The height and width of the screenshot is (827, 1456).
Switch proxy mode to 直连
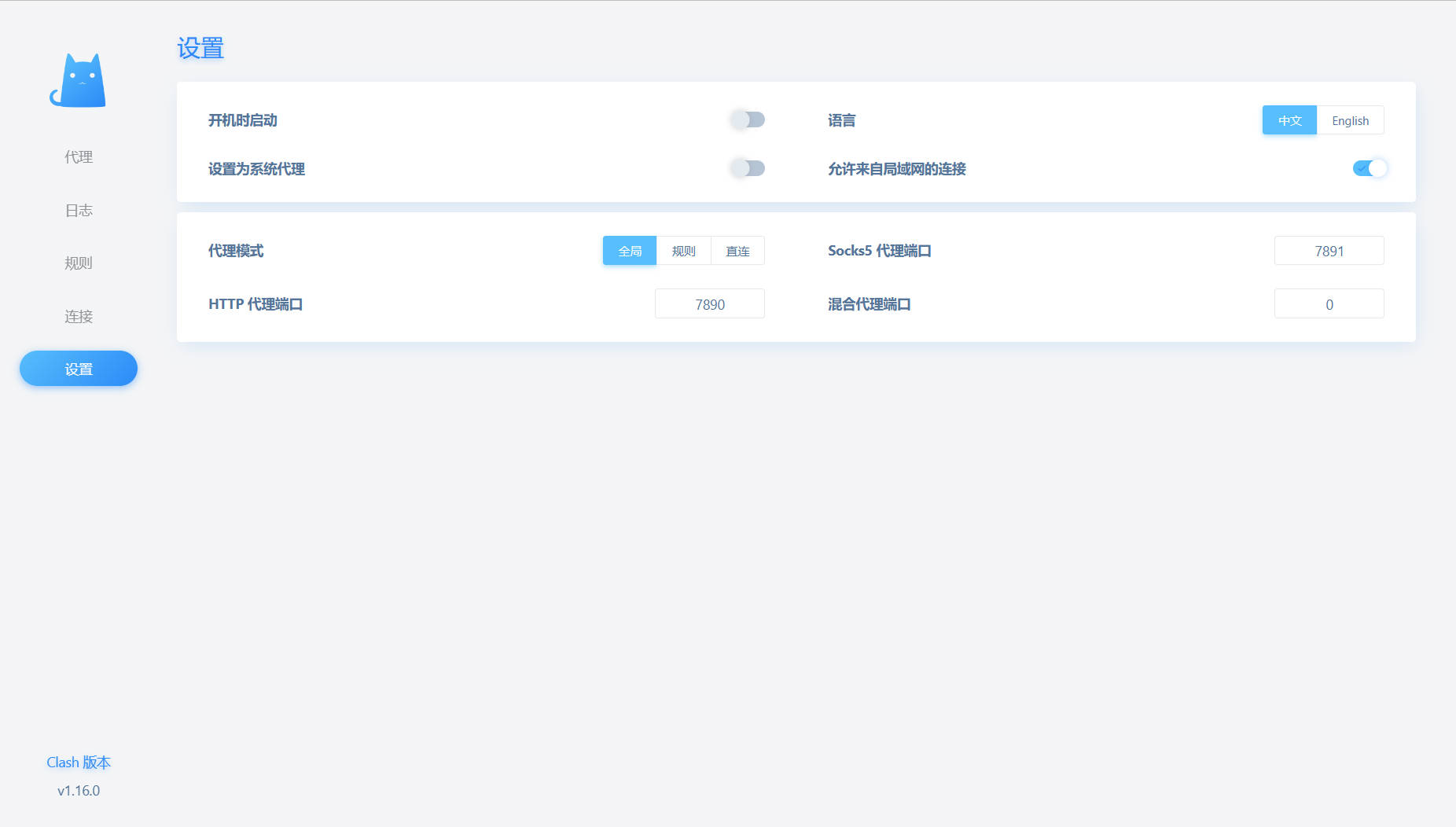[737, 251]
